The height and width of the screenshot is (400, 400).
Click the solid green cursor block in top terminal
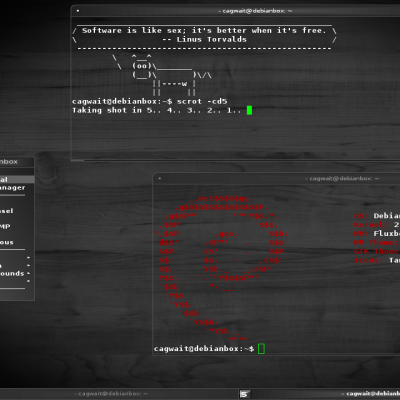click(x=249, y=110)
